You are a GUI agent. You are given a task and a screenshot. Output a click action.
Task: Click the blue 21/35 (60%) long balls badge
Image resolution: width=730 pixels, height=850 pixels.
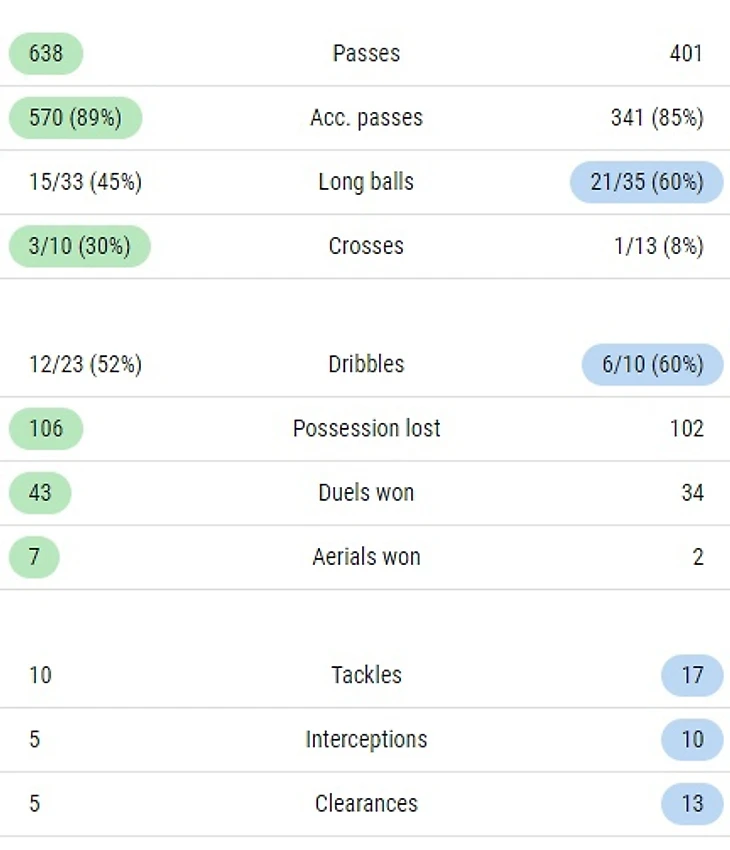tap(647, 182)
